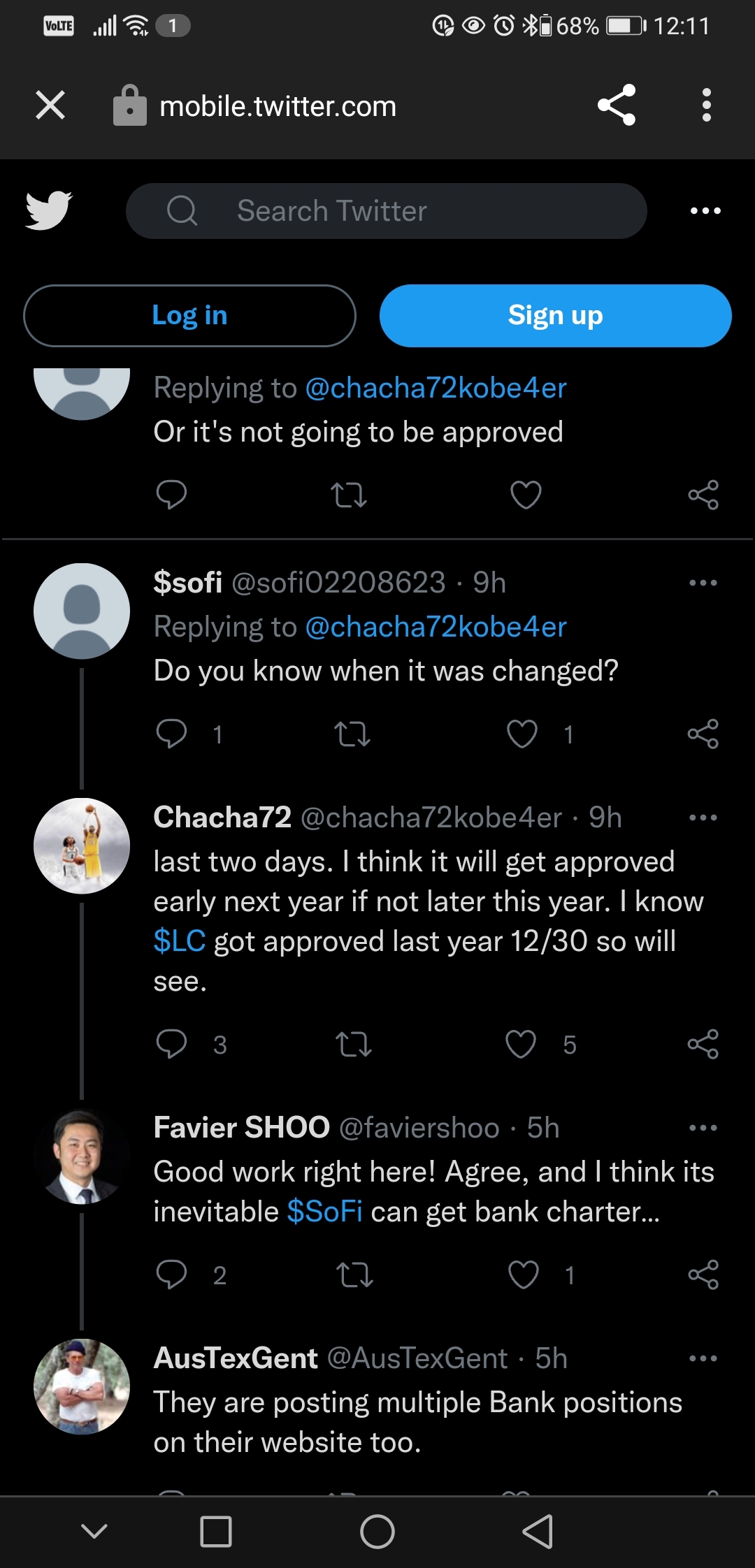Like Favier SHOO's bank charter tweet
Viewport: 755px width, 1568px height.
tap(524, 1275)
